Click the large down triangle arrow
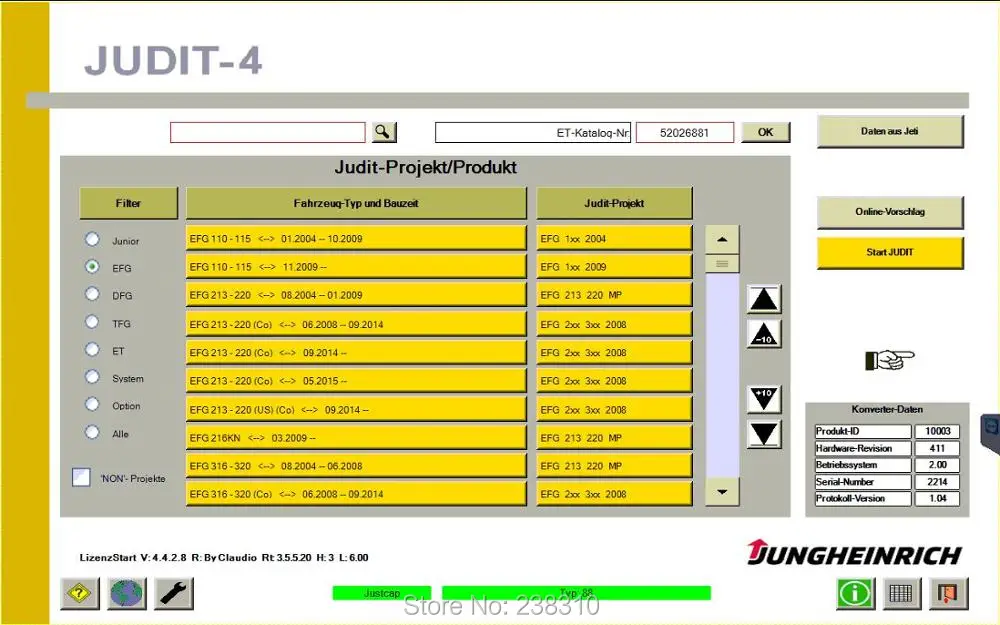The height and width of the screenshot is (625, 1000). pos(764,434)
